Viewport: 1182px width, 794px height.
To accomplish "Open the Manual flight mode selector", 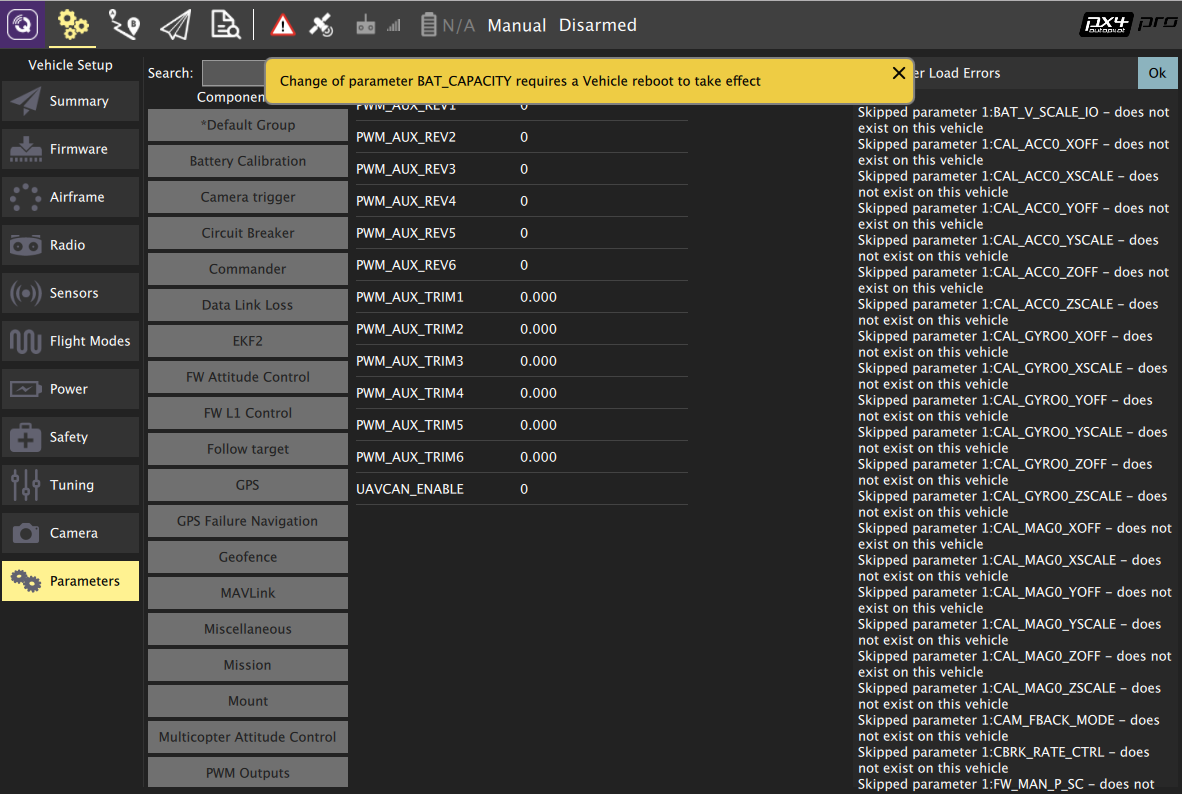I will [x=516, y=25].
